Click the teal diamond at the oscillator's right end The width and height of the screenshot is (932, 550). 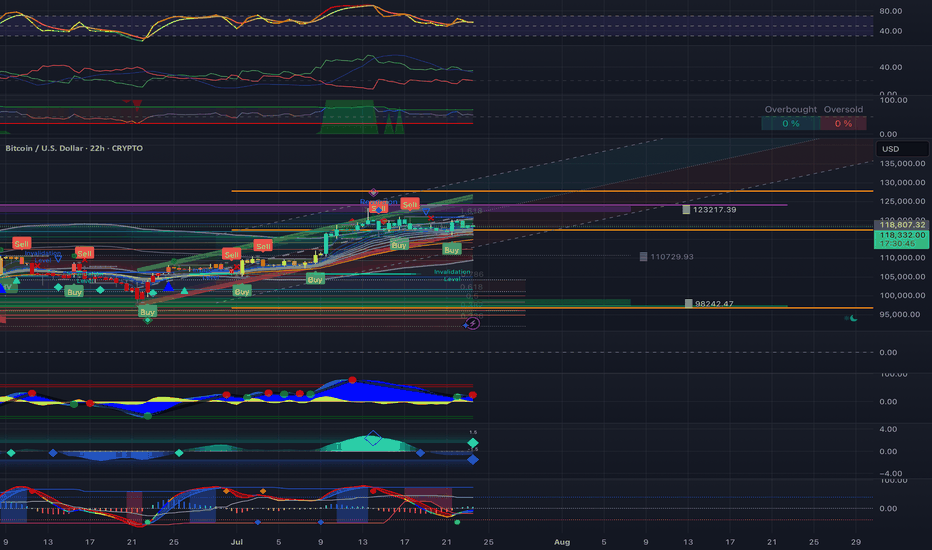pos(473,443)
